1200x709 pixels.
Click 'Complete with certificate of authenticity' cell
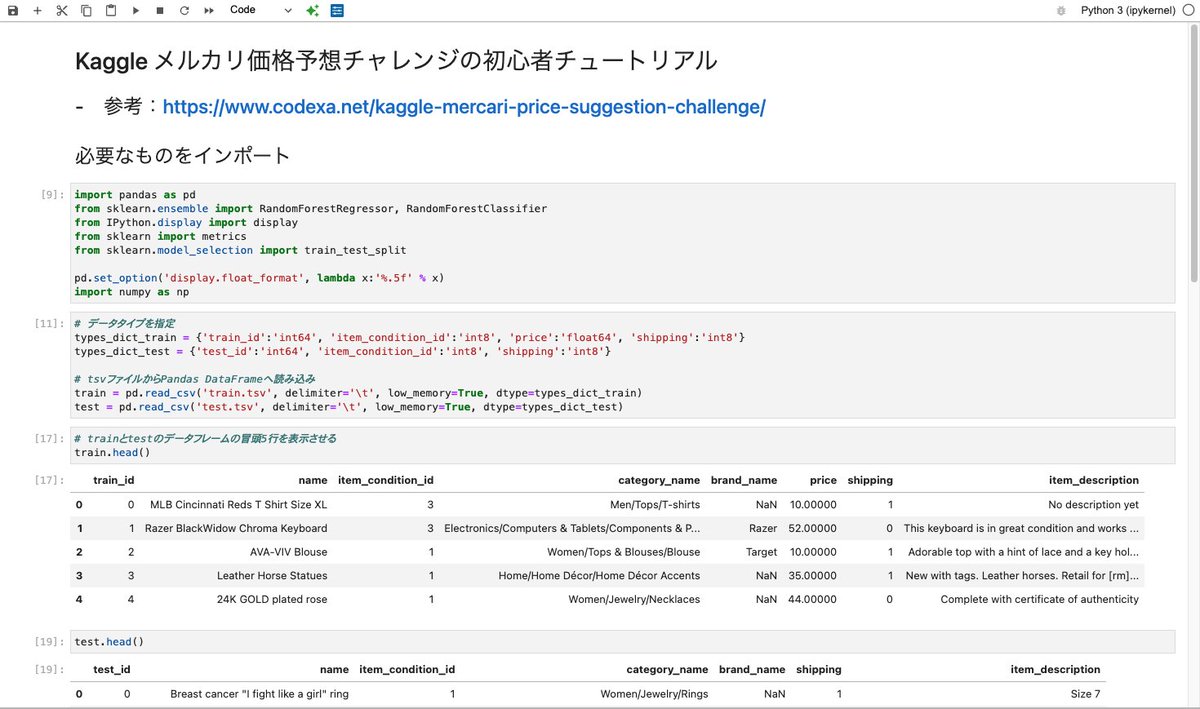click(x=1040, y=599)
